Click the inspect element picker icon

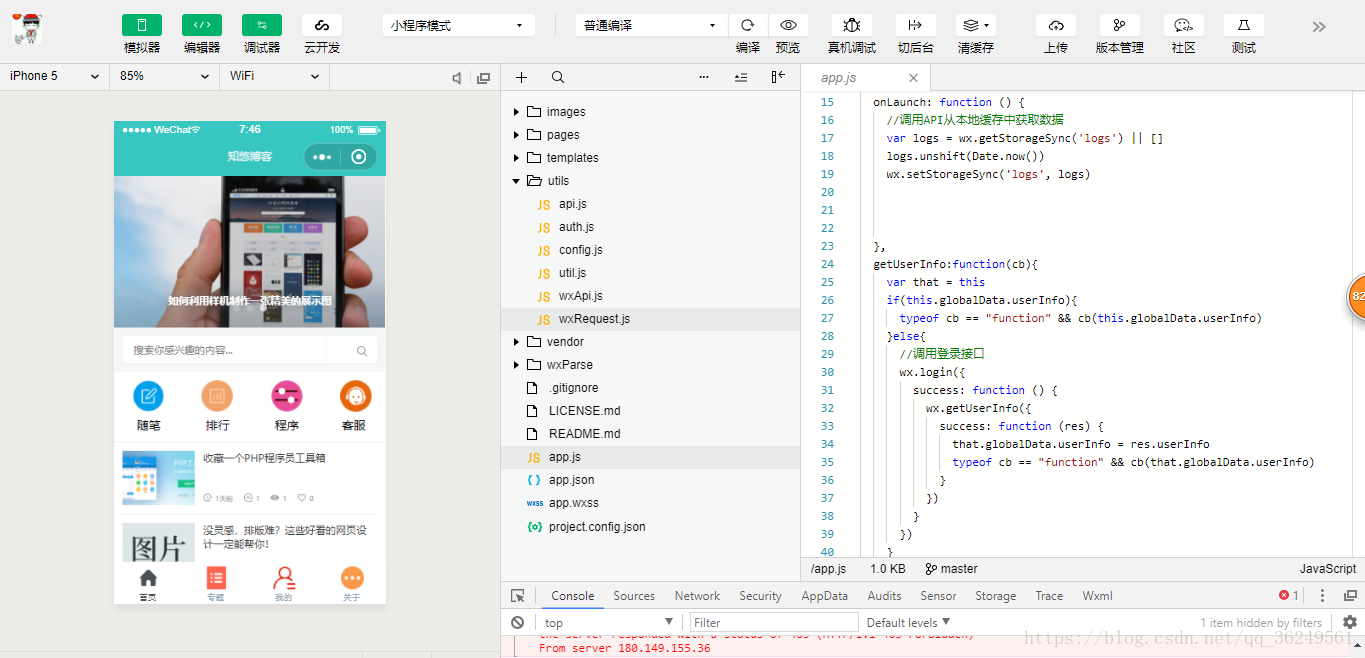(518, 596)
